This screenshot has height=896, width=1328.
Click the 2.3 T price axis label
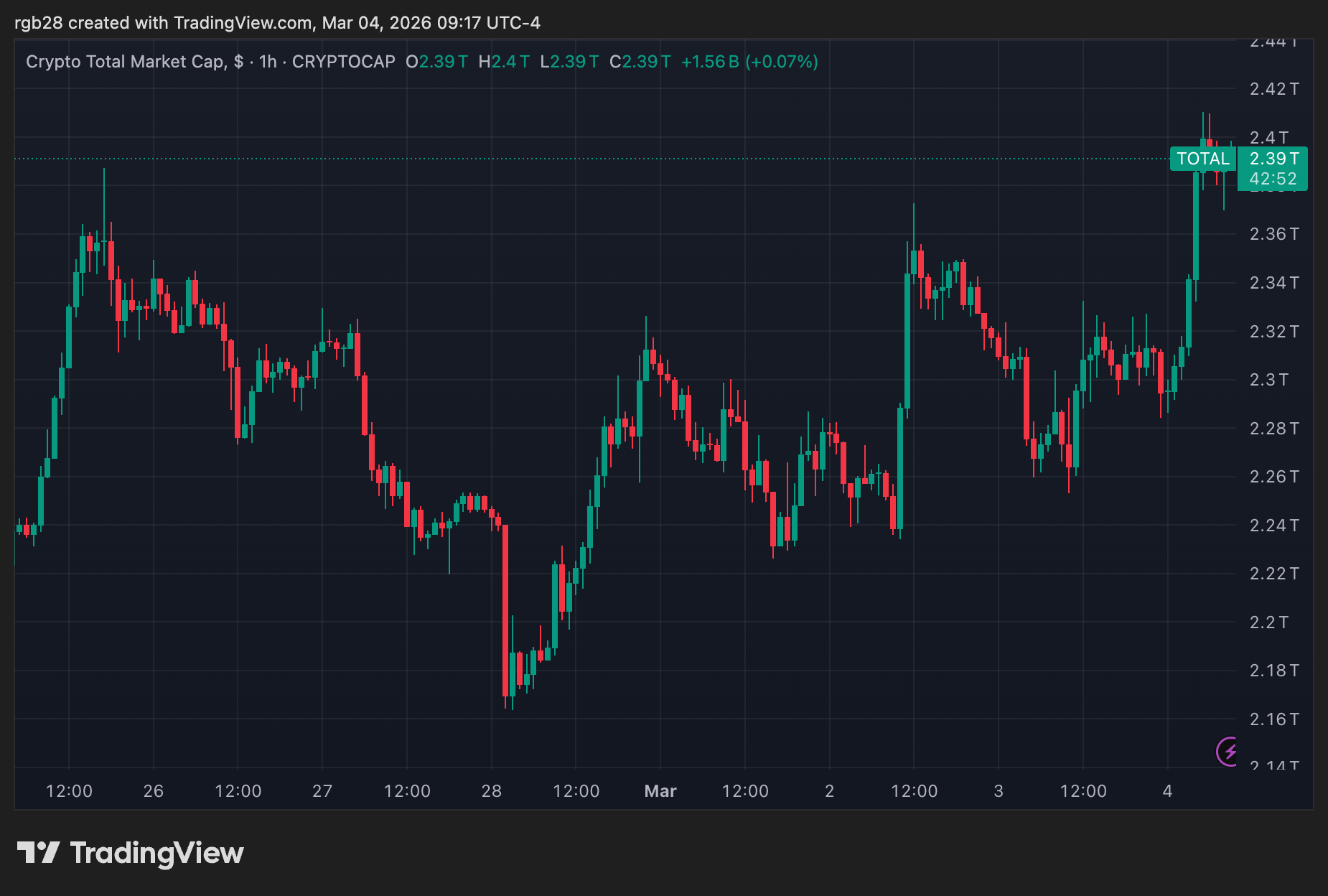[1268, 380]
